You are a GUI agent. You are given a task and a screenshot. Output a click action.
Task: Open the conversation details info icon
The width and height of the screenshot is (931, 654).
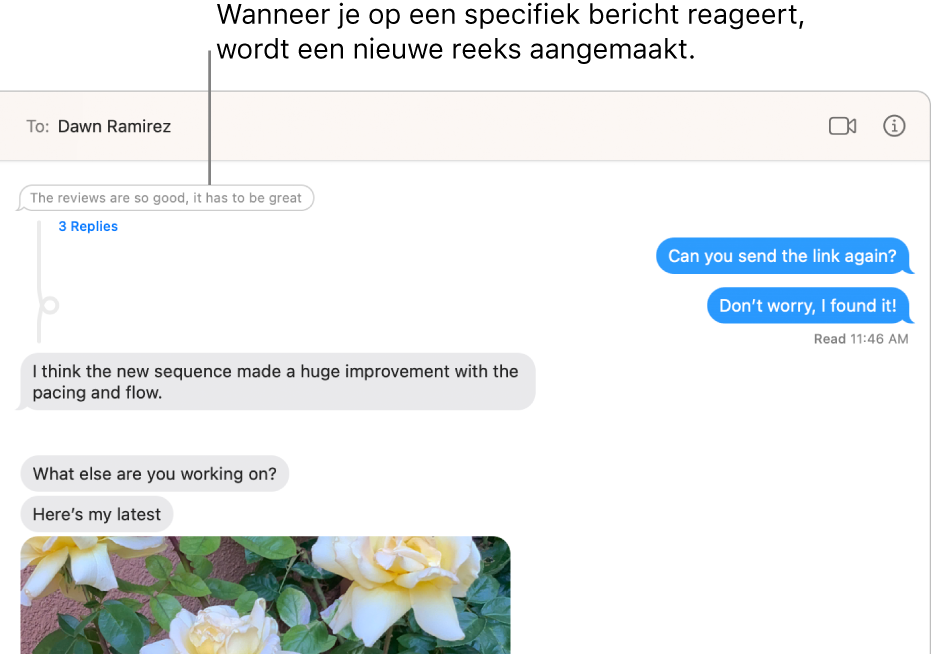pos(894,126)
